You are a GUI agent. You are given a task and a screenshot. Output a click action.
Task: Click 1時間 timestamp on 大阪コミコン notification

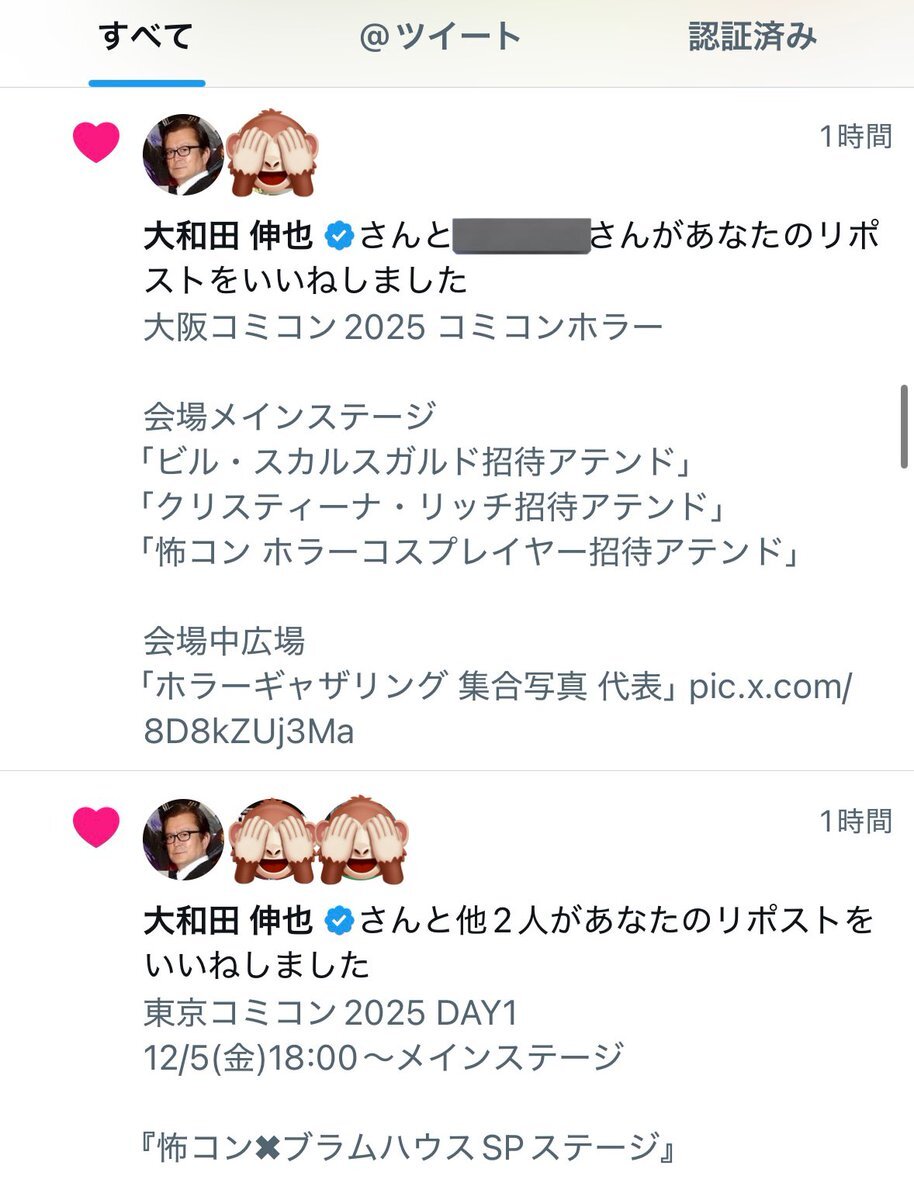pyautogui.click(x=855, y=137)
